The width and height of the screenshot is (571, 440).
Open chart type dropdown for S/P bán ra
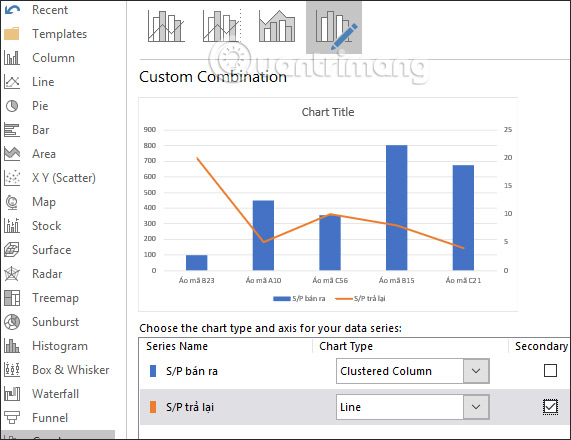476,371
